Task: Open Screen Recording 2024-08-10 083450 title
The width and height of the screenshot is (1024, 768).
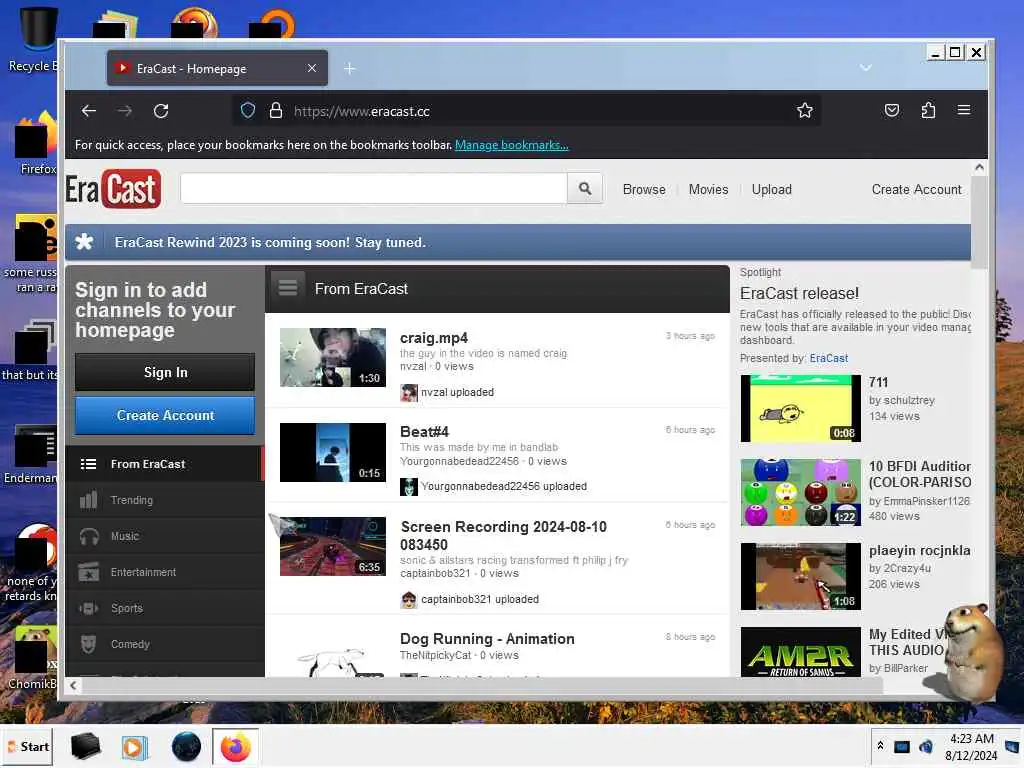Action: point(504,536)
